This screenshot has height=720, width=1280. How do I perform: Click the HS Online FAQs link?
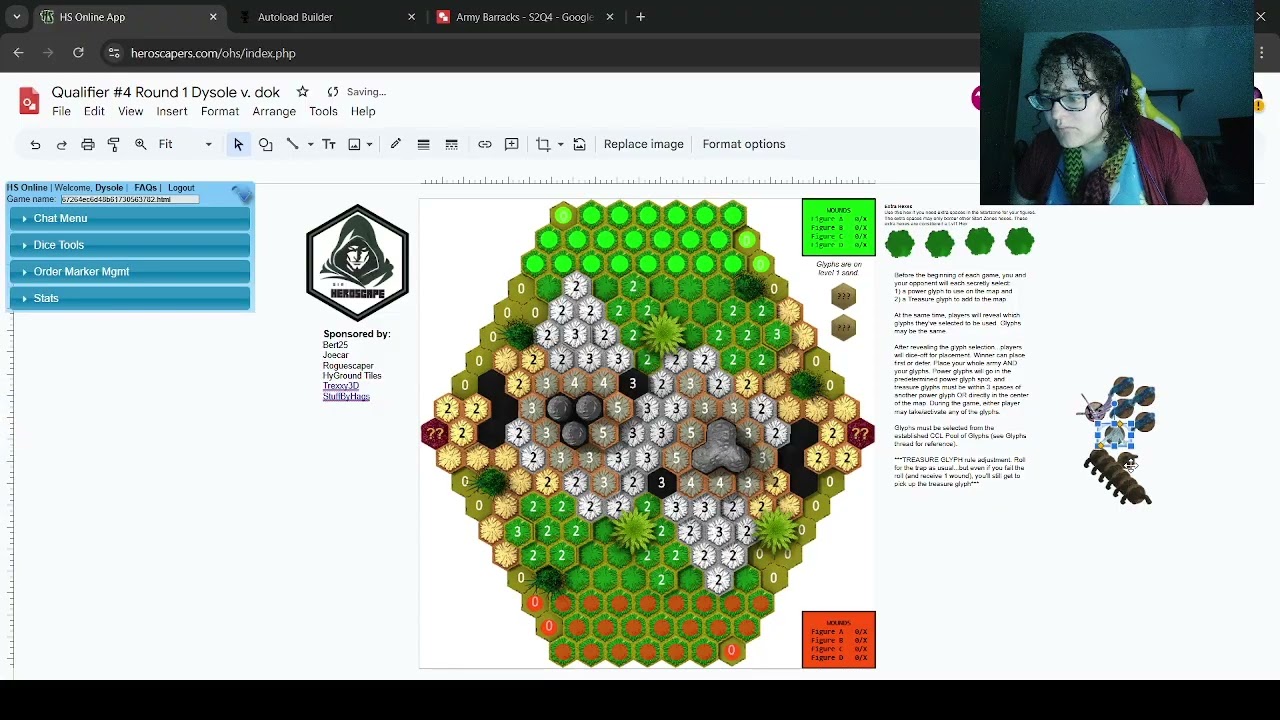point(145,188)
